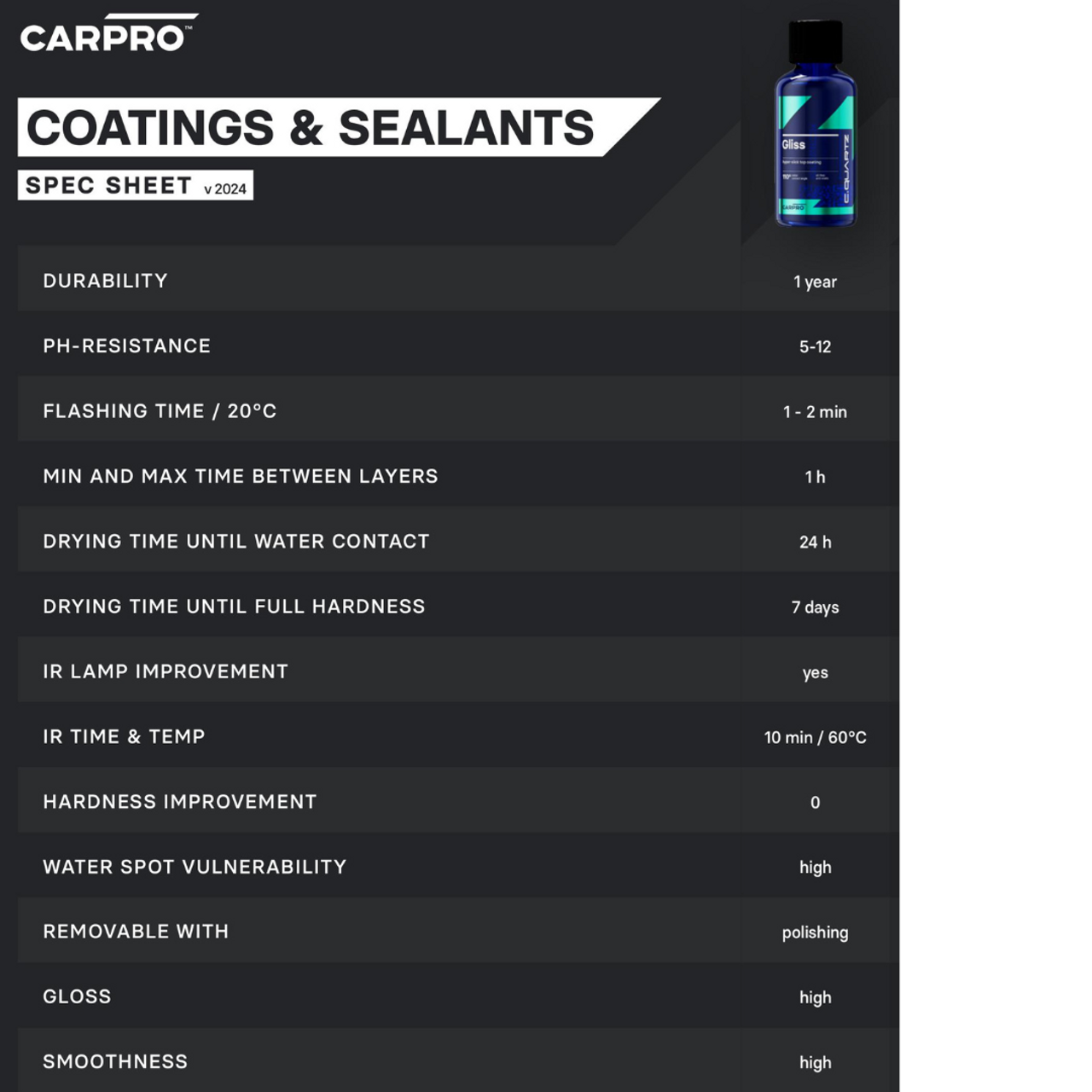This screenshot has height=1092, width=1092.
Task: Select the FLASHING TIME / 20°C label
Action: pyautogui.click(x=160, y=411)
